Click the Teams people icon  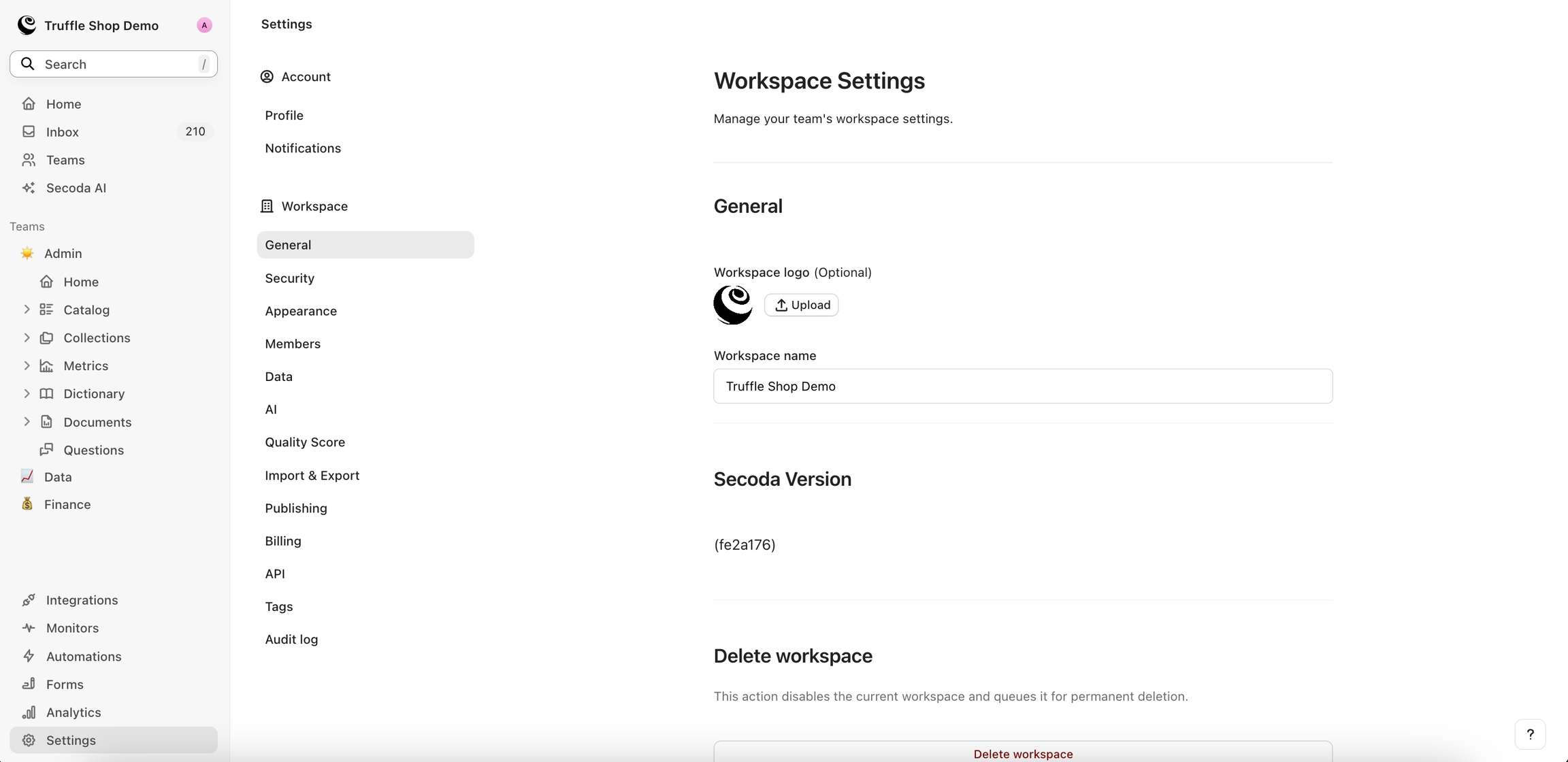tap(29, 160)
